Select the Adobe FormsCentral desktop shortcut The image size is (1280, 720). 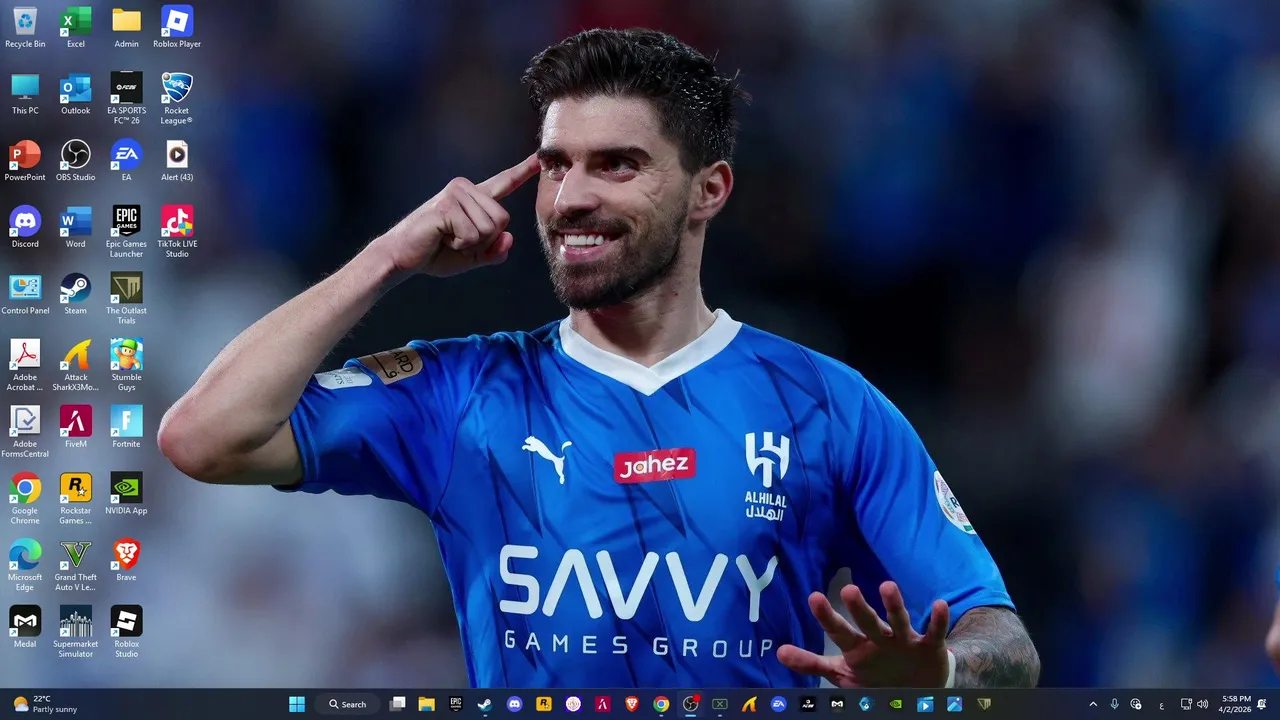(x=25, y=432)
